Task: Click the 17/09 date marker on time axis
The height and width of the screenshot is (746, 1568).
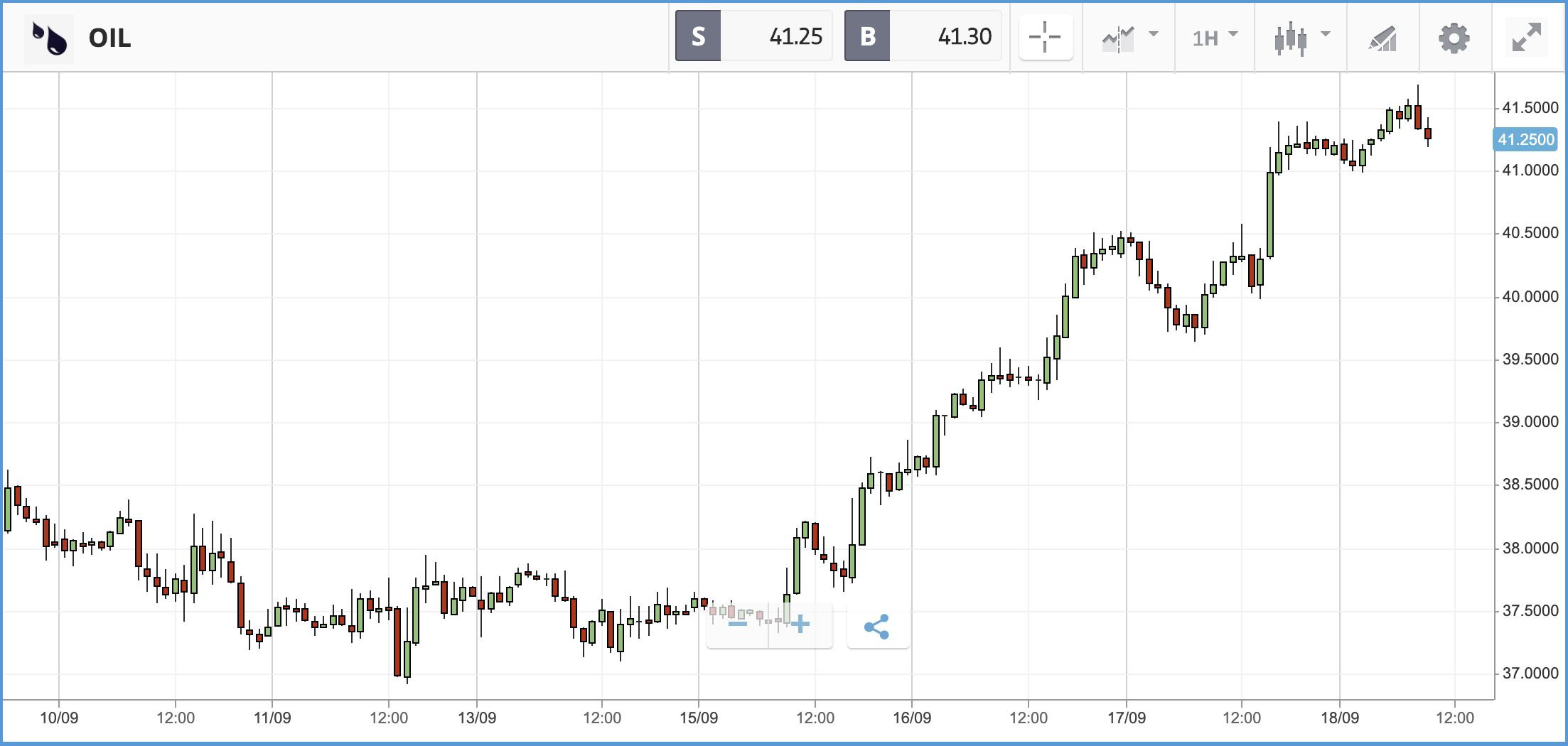Action: (1127, 718)
